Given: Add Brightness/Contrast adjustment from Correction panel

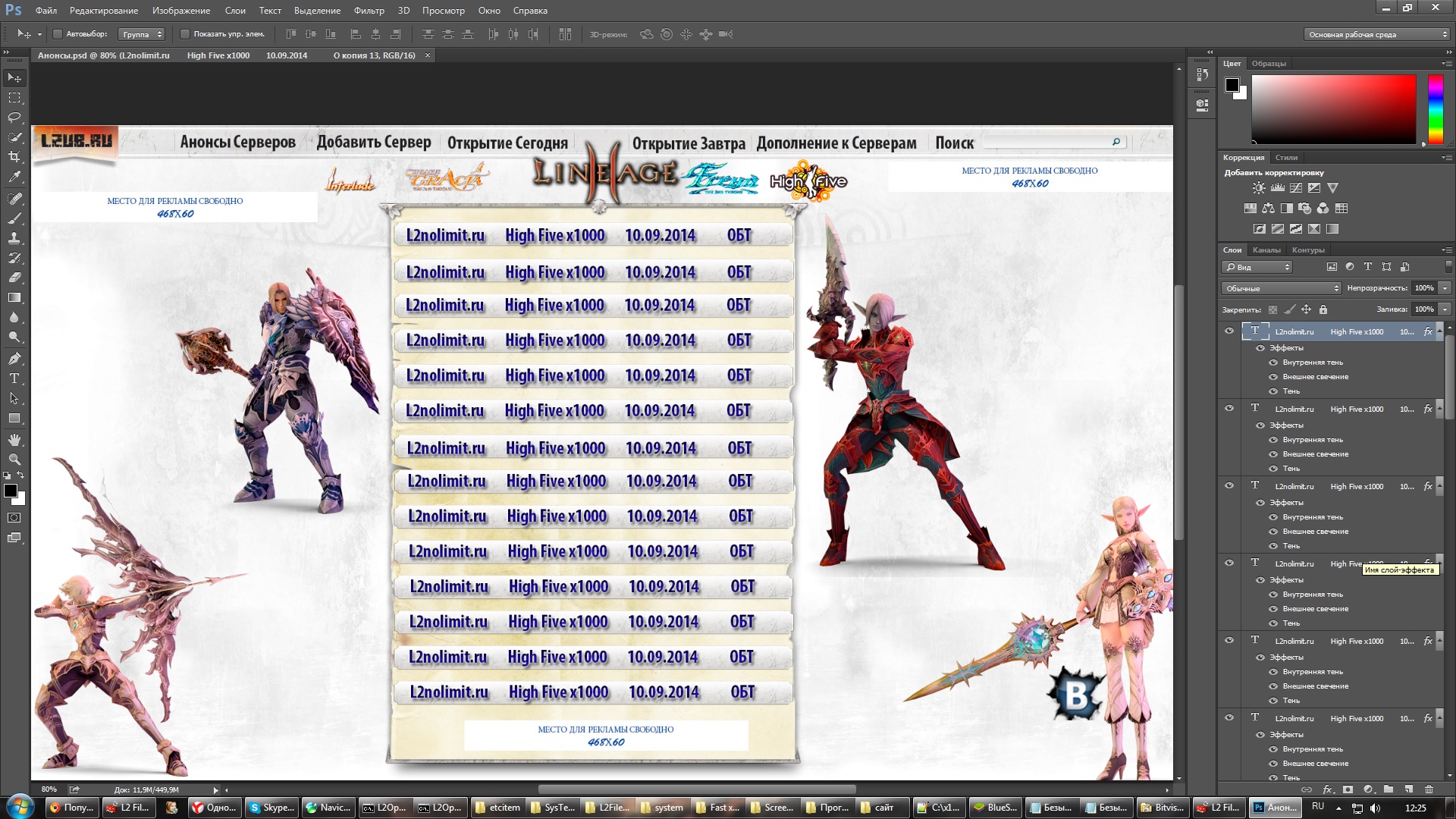Looking at the screenshot, I should pyautogui.click(x=1259, y=188).
